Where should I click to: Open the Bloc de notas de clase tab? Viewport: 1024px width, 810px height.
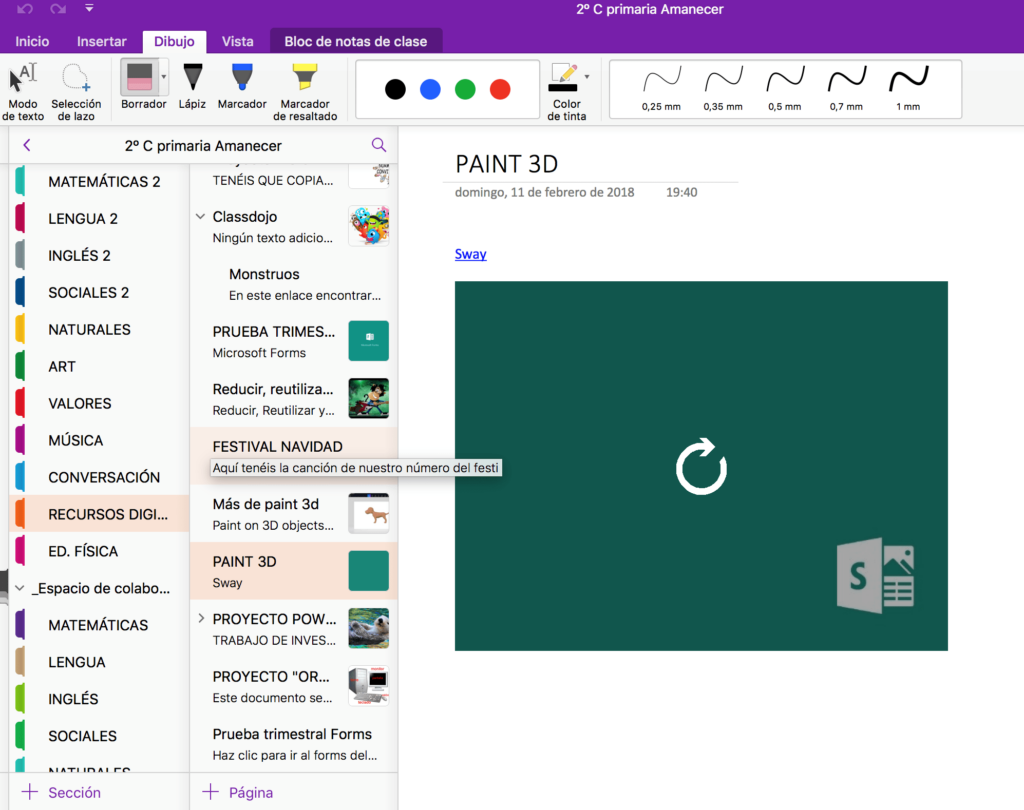[x=356, y=41]
